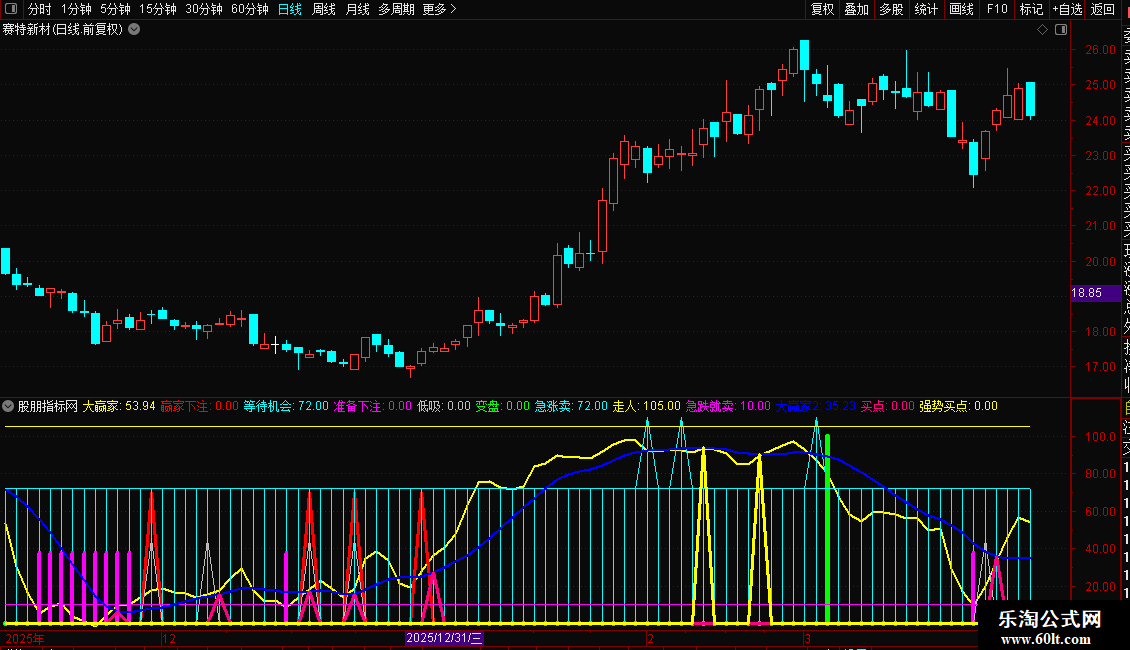
Task: Expand the 股朋指标网 indicator dropdown
Action: [9, 407]
